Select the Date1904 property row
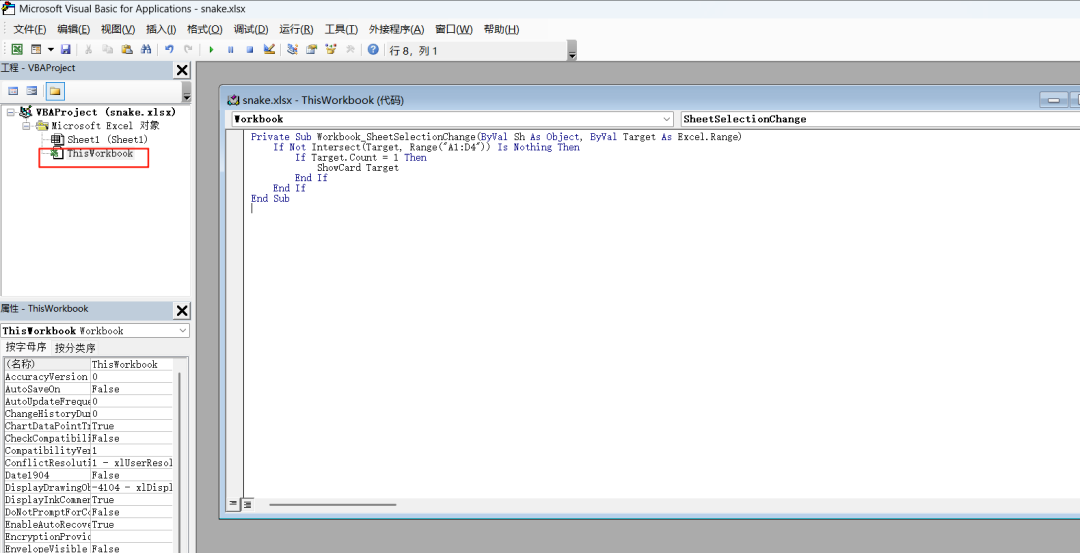Viewport: 1080px width, 553px height. click(89, 475)
